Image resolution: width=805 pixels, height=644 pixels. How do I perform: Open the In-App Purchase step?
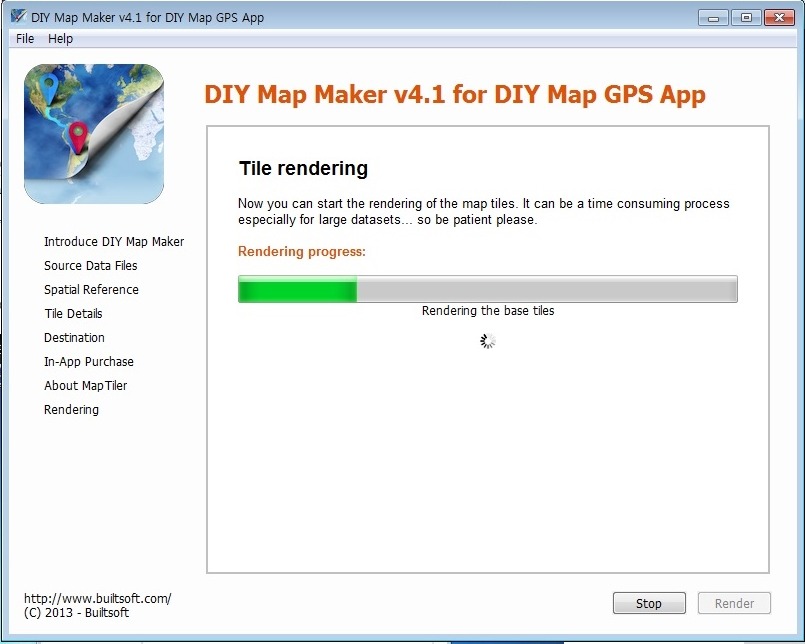point(89,362)
